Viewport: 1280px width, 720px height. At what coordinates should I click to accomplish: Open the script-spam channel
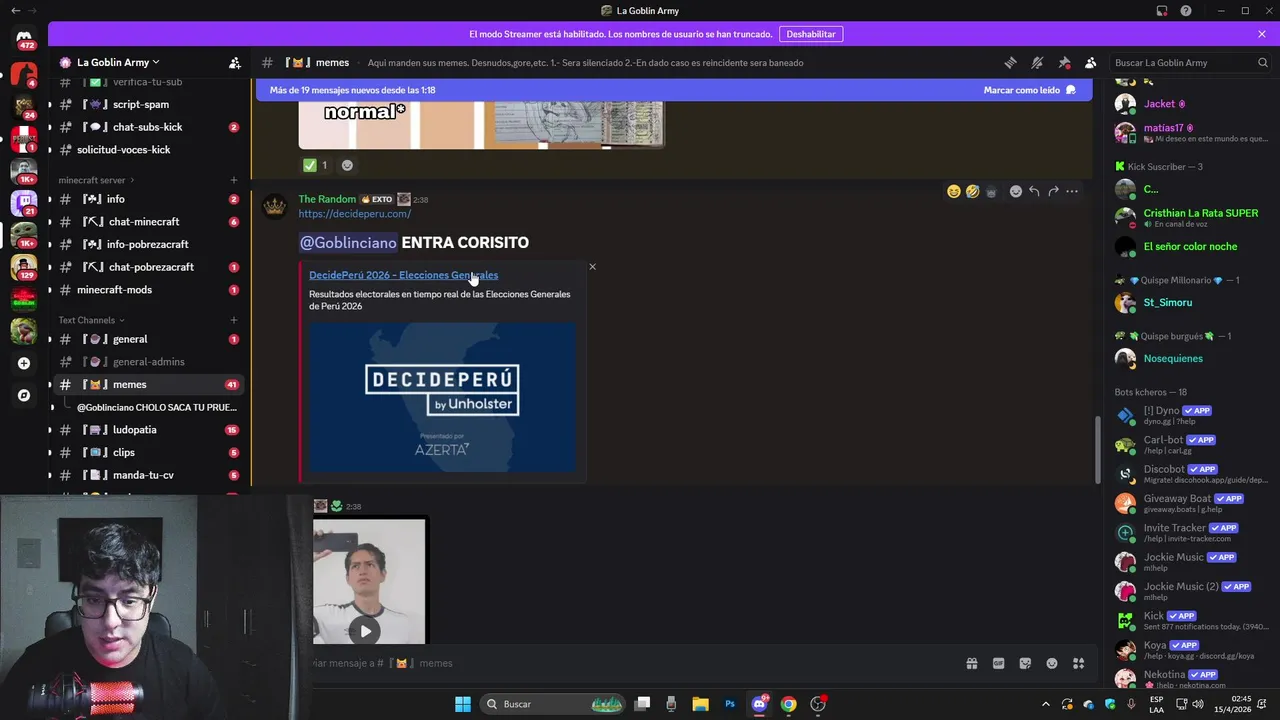(149, 104)
